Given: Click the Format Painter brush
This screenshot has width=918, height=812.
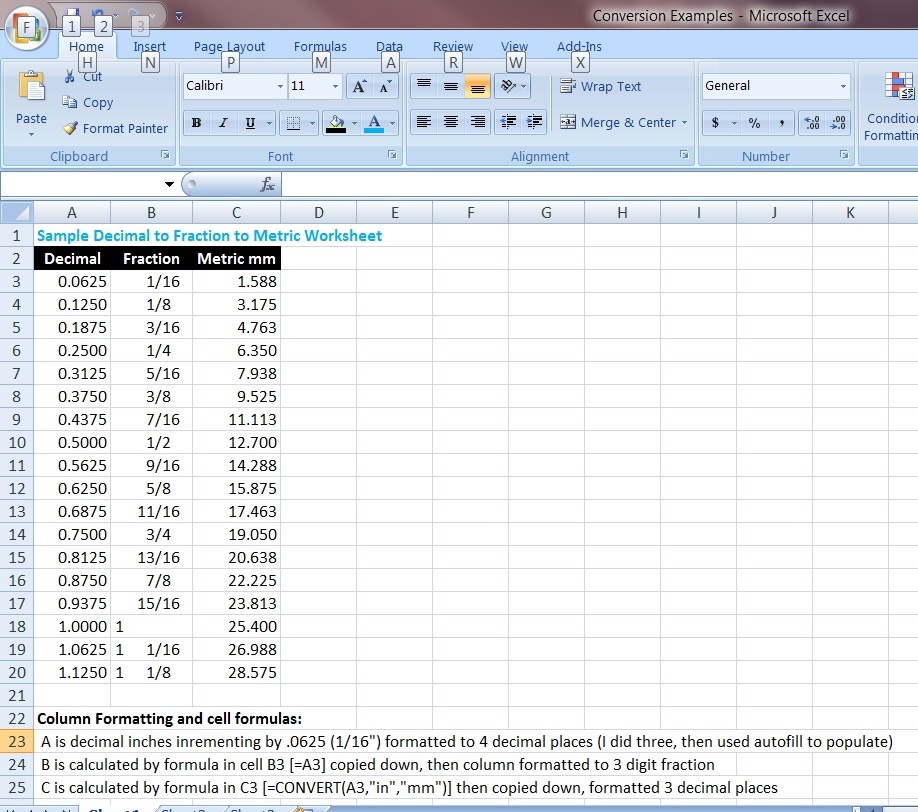Looking at the screenshot, I should coord(70,128).
